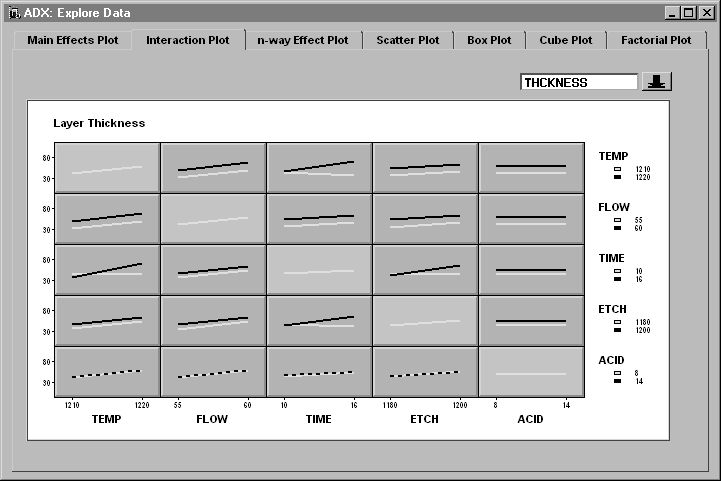Select the TEMP column plot in ACID row
The height and width of the screenshot is (481, 721).
(107, 372)
